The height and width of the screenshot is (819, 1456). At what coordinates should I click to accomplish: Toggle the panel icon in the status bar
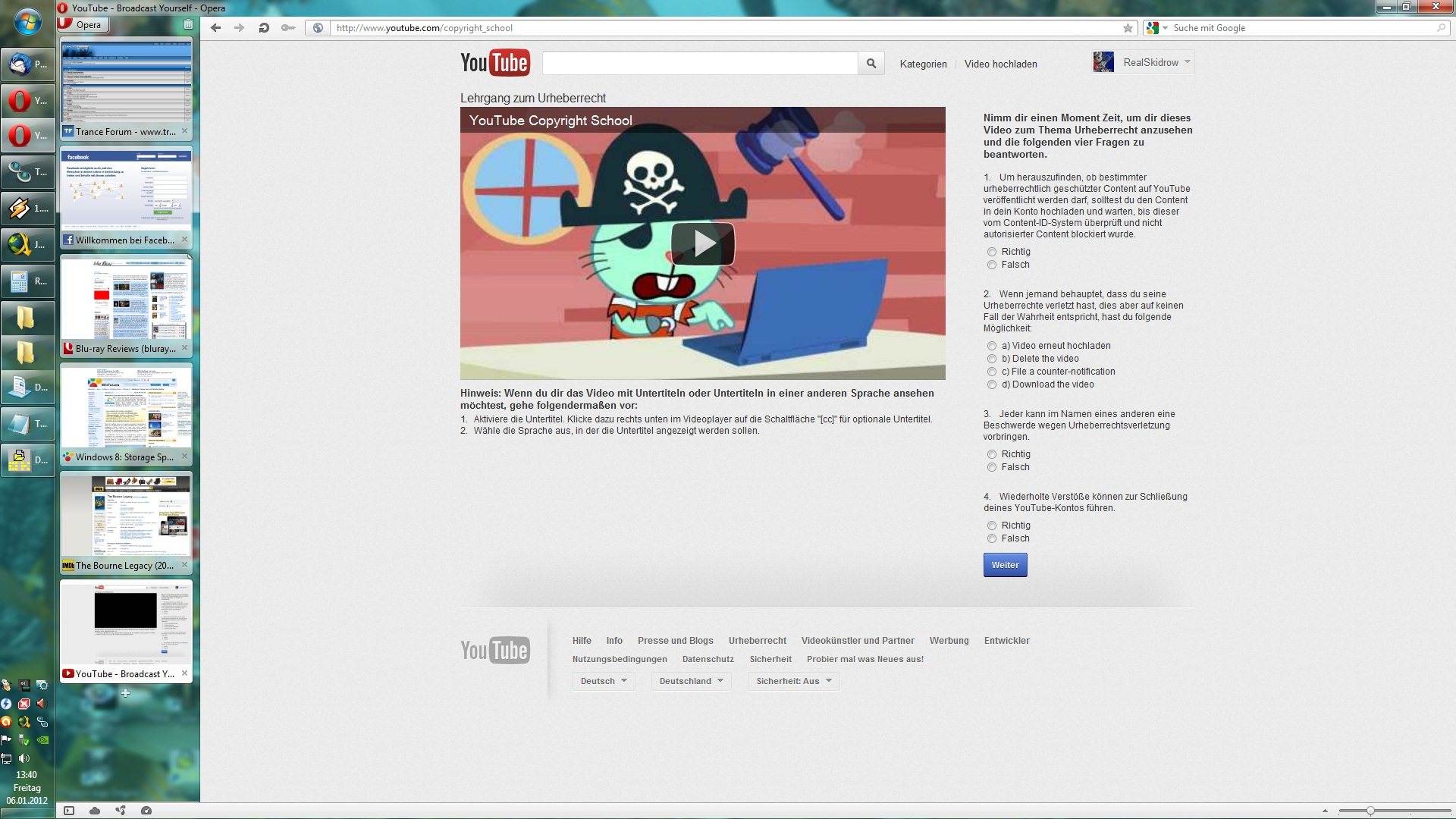(69, 811)
